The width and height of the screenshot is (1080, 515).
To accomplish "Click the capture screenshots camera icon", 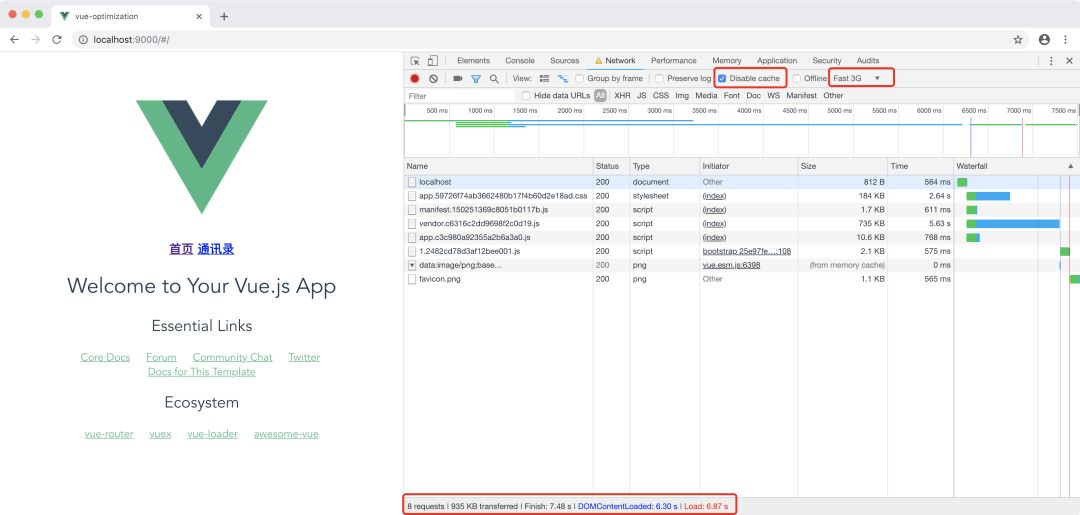I will click(458, 78).
